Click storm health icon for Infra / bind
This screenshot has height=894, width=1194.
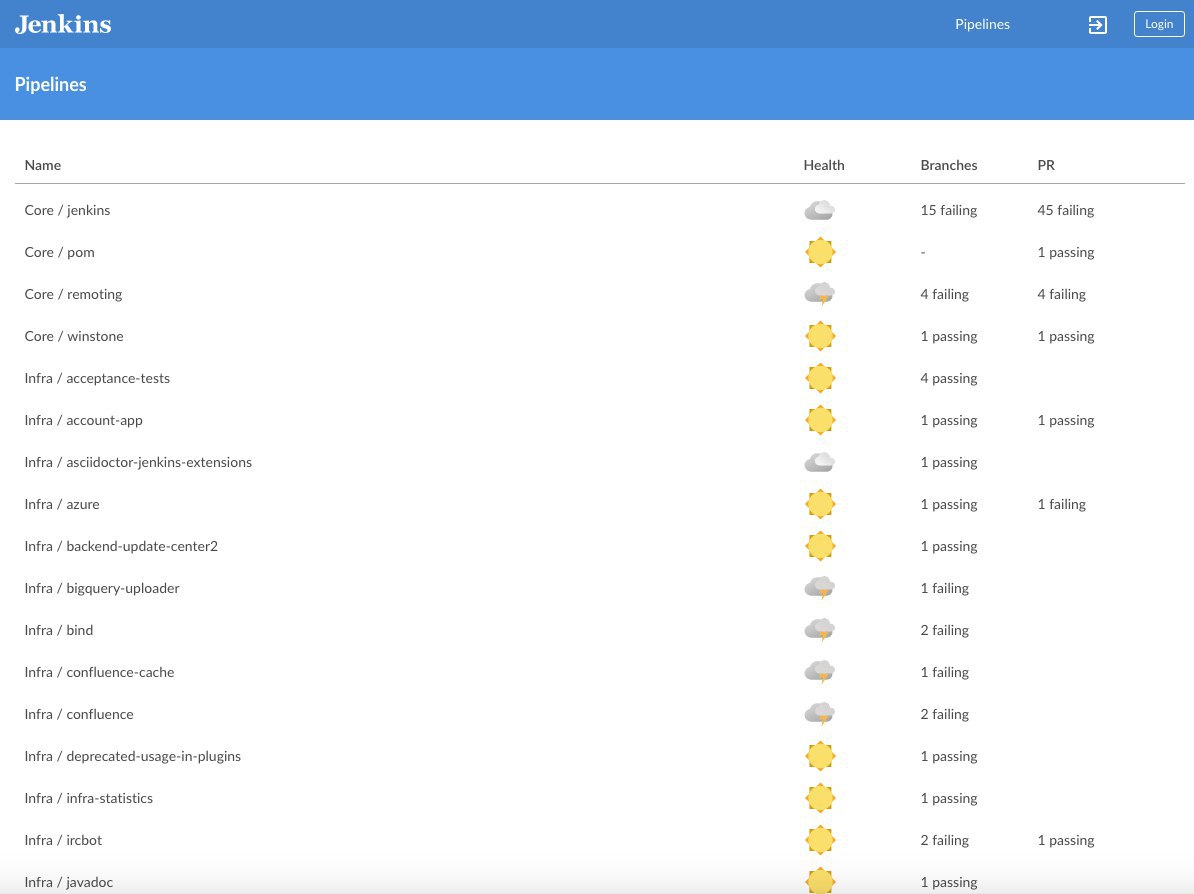[820, 630]
